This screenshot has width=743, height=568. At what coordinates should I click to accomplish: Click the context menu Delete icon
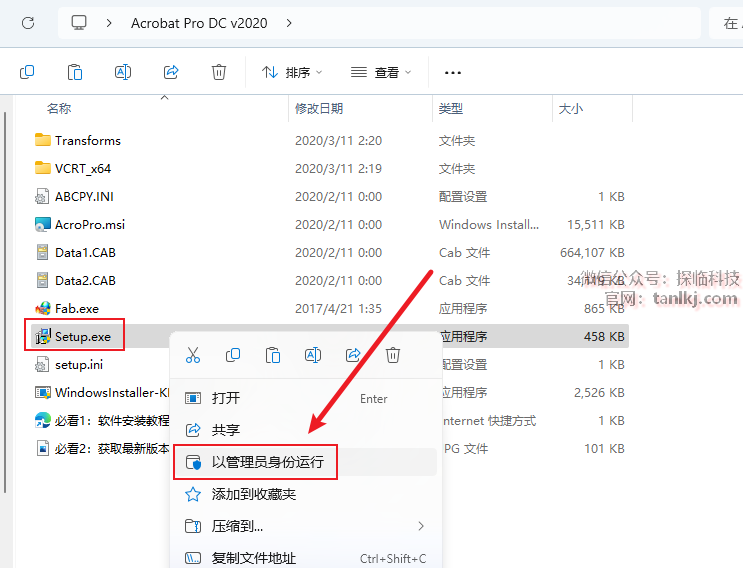[x=393, y=355]
